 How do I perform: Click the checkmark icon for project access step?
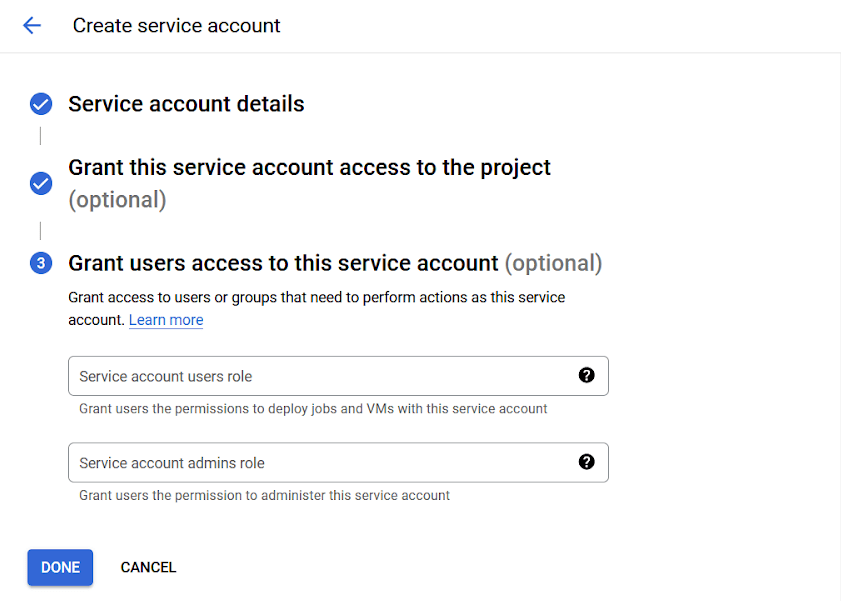pyautogui.click(x=41, y=183)
